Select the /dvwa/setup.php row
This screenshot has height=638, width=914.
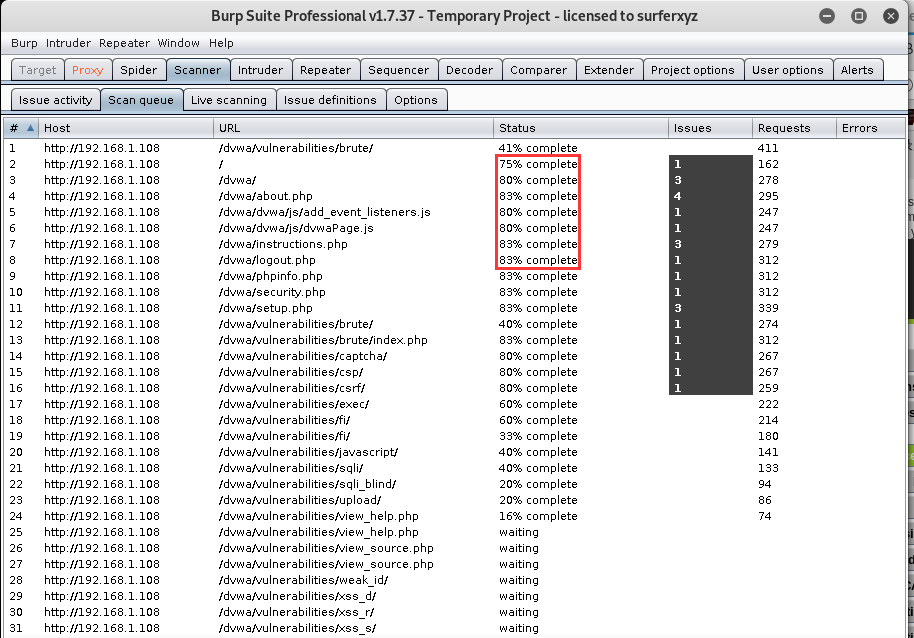point(455,308)
